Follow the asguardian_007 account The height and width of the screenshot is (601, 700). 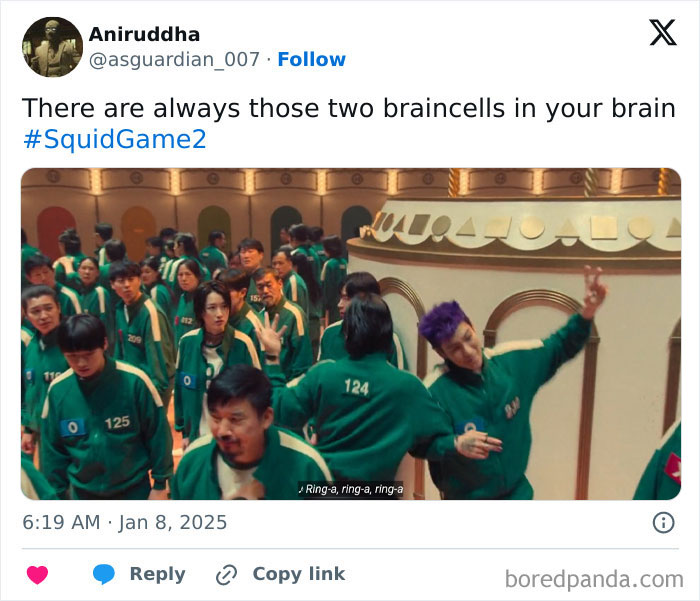click(312, 59)
